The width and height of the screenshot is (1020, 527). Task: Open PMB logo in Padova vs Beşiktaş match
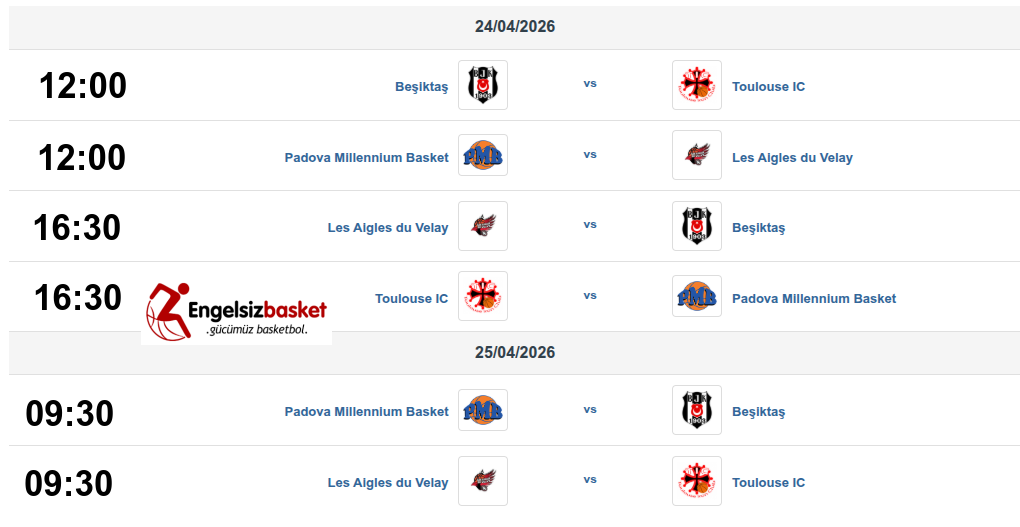[483, 410]
